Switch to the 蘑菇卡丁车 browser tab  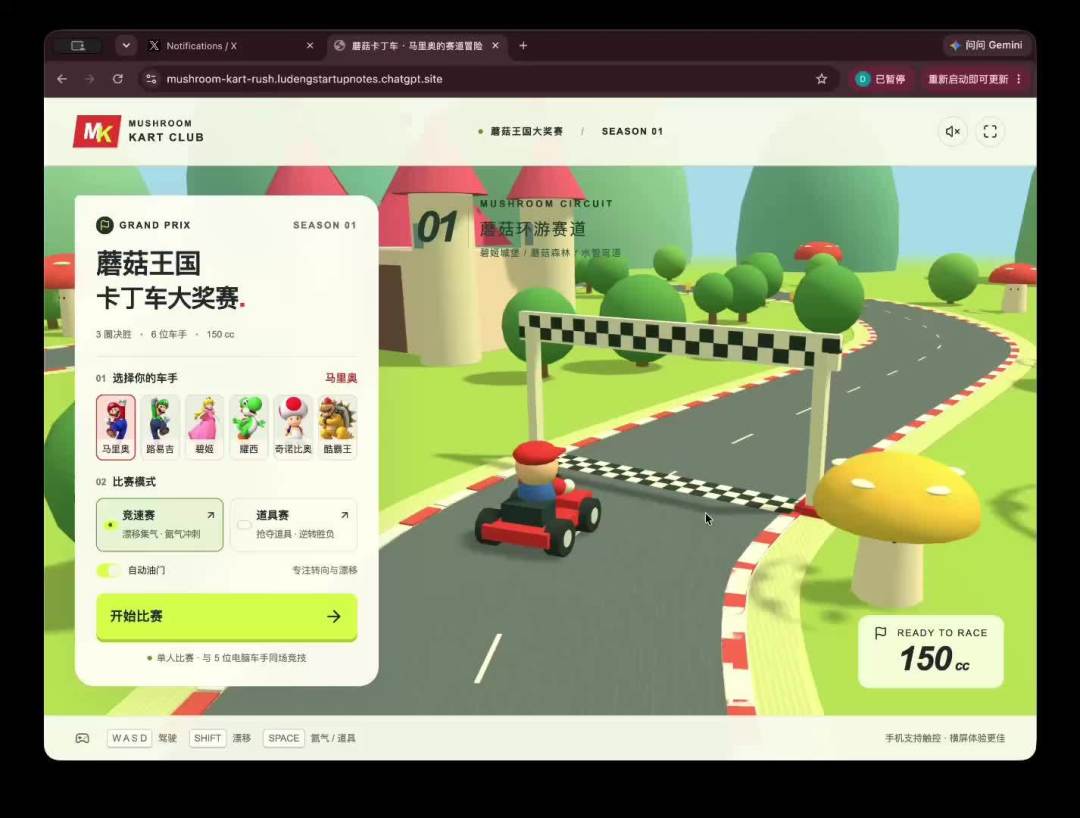coord(417,45)
